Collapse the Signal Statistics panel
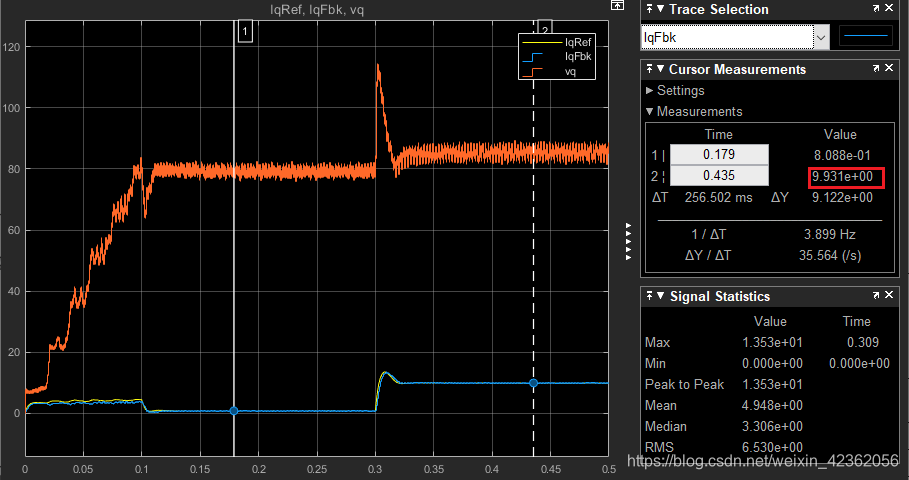Image resolution: width=909 pixels, height=480 pixels. tap(660, 296)
